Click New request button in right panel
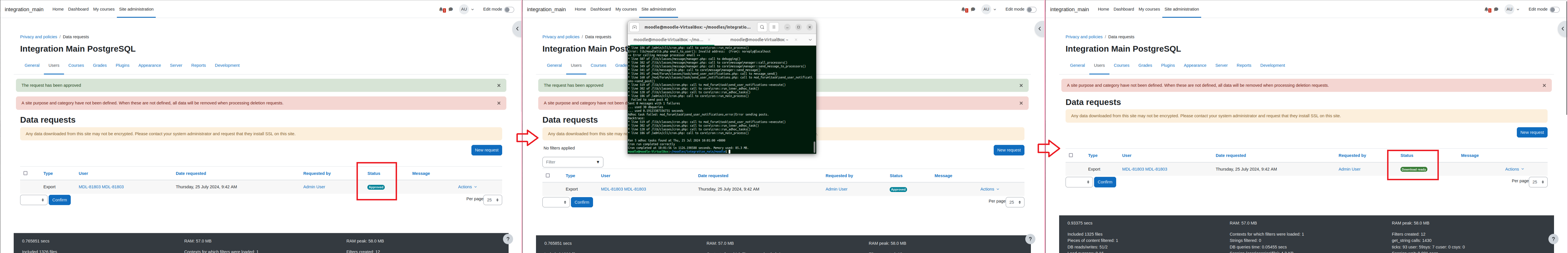The height and width of the screenshot is (253, 1568). coord(1532,132)
